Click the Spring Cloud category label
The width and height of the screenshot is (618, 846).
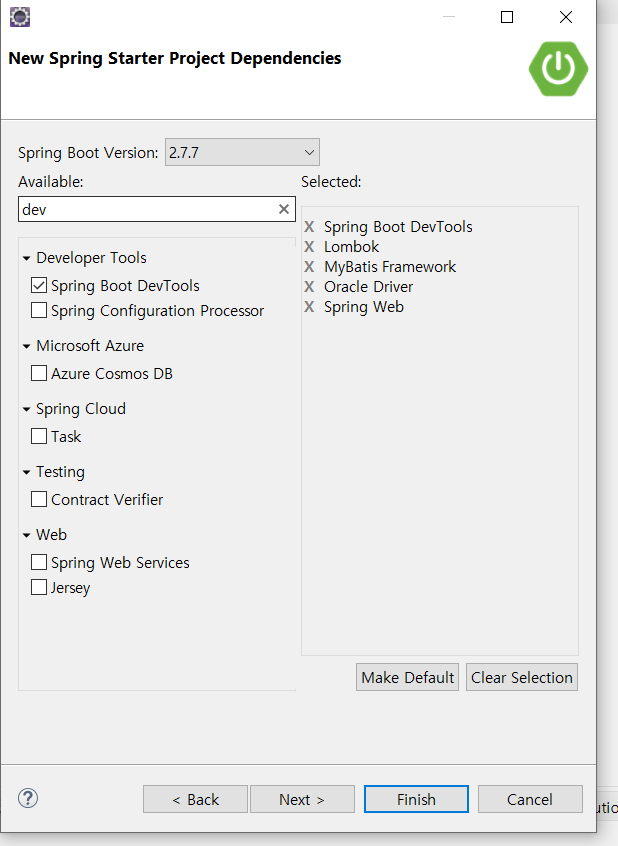80,409
